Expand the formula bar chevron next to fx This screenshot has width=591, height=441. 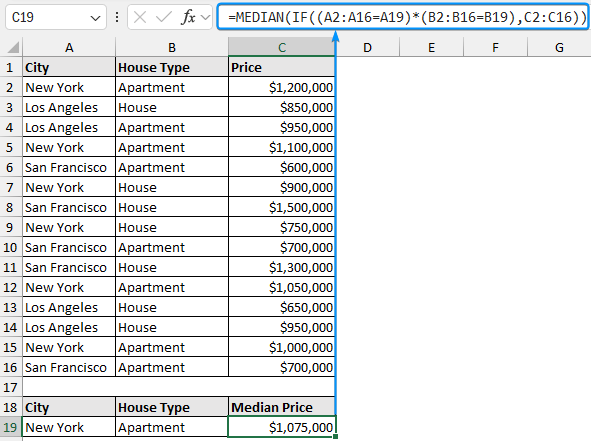click(x=205, y=17)
